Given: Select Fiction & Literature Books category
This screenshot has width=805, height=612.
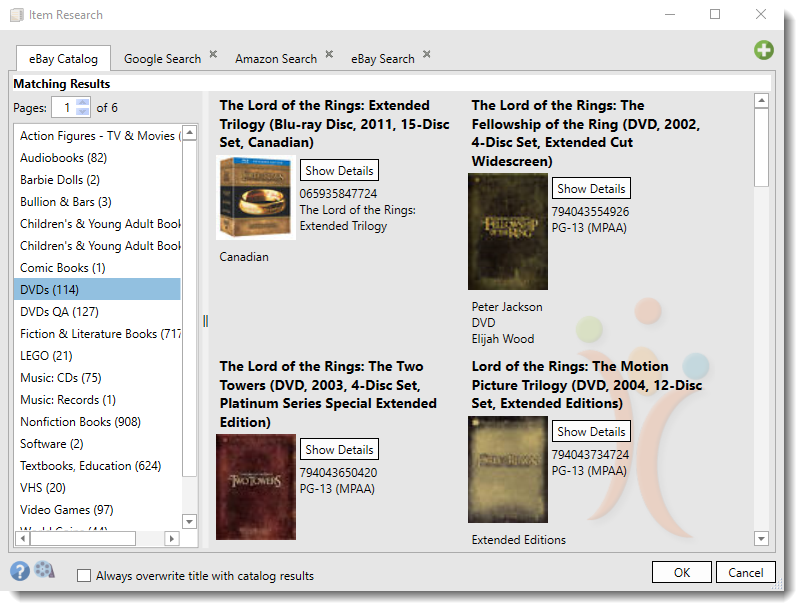Looking at the screenshot, I should (x=98, y=334).
